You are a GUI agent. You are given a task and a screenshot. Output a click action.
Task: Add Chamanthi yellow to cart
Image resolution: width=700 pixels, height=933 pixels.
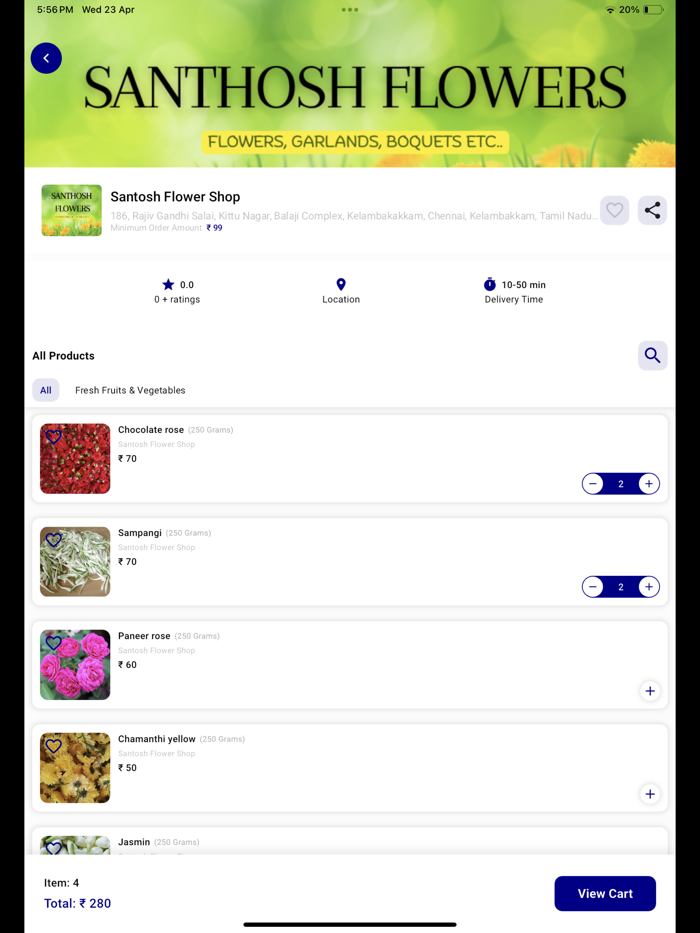click(650, 794)
